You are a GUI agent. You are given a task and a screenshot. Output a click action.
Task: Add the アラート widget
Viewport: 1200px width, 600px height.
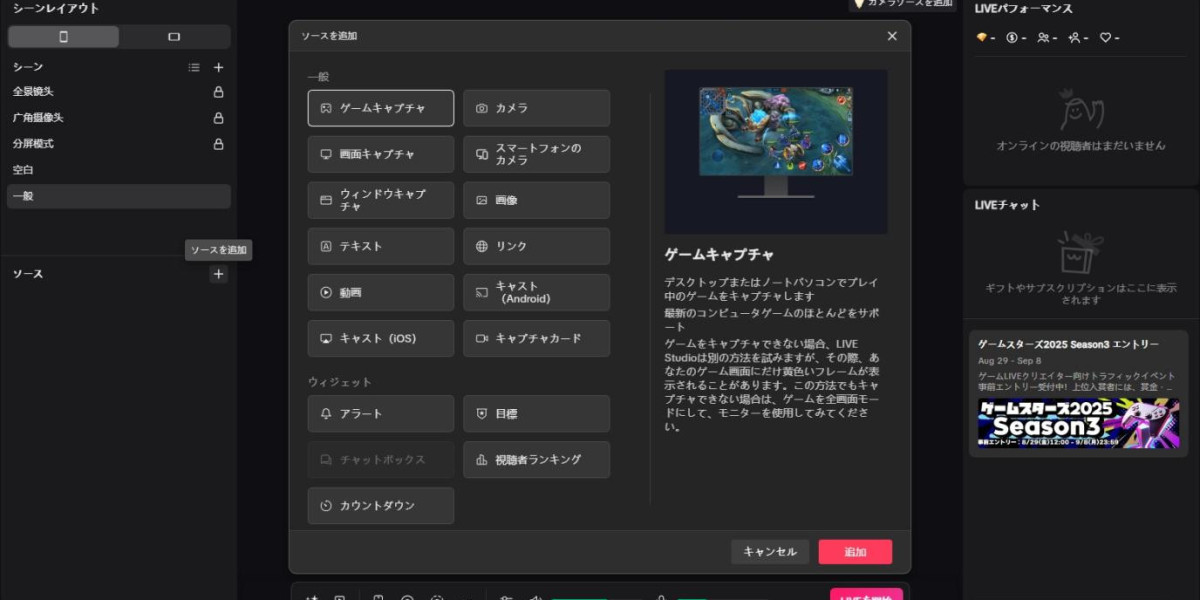pos(380,413)
